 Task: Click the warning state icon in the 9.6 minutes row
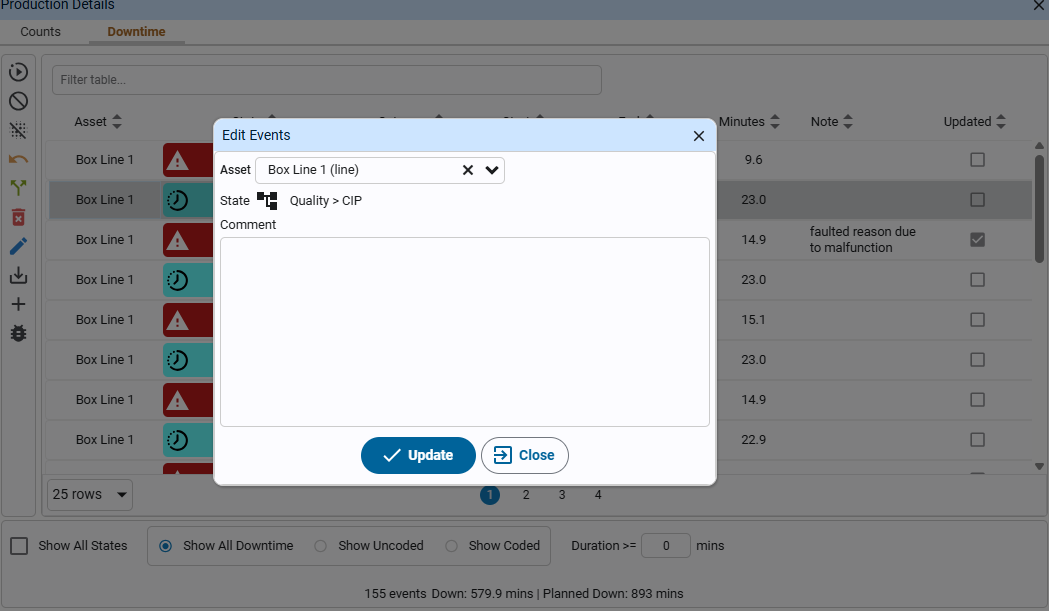177,161
